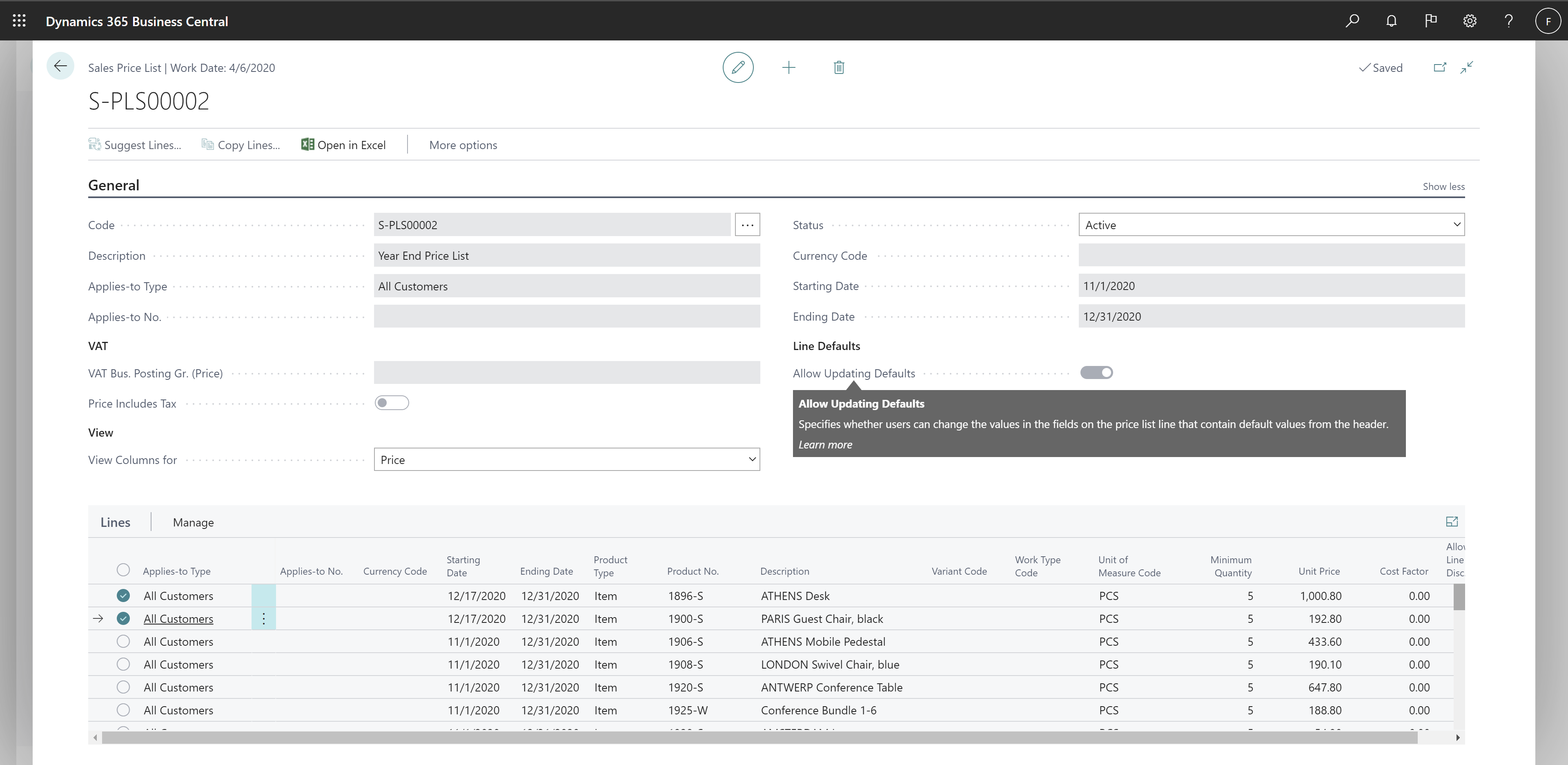Click the Learn more link in tooltip

point(823,444)
